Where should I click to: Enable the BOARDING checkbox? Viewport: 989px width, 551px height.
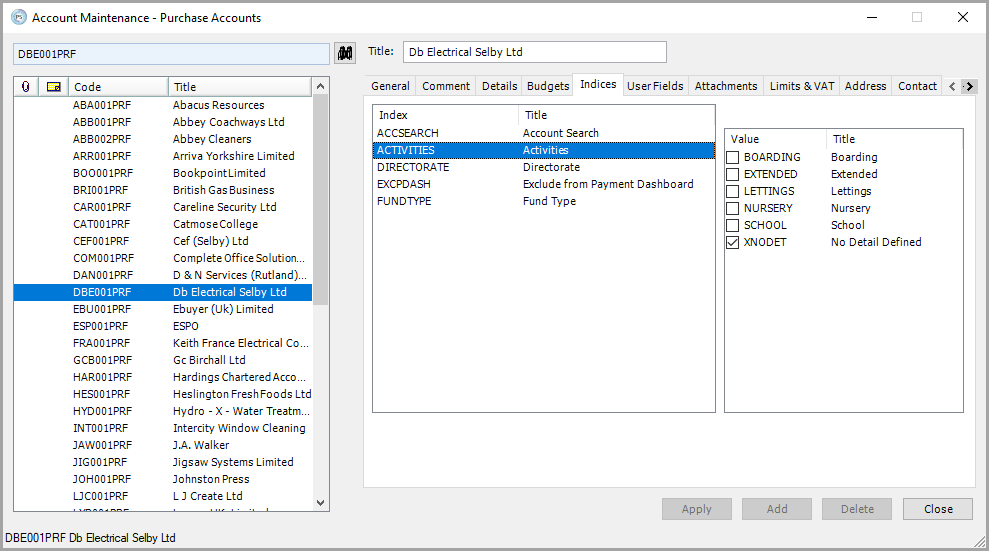pos(733,157)
